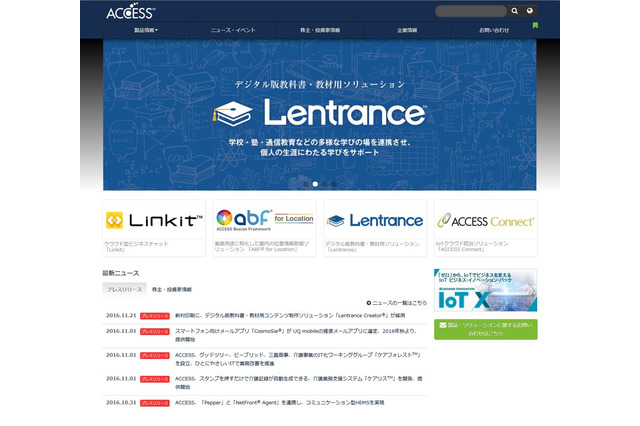Click the small Lentrance book-cap icon
The height and width of the screenshot is (426, 640).
click(336, 221)
